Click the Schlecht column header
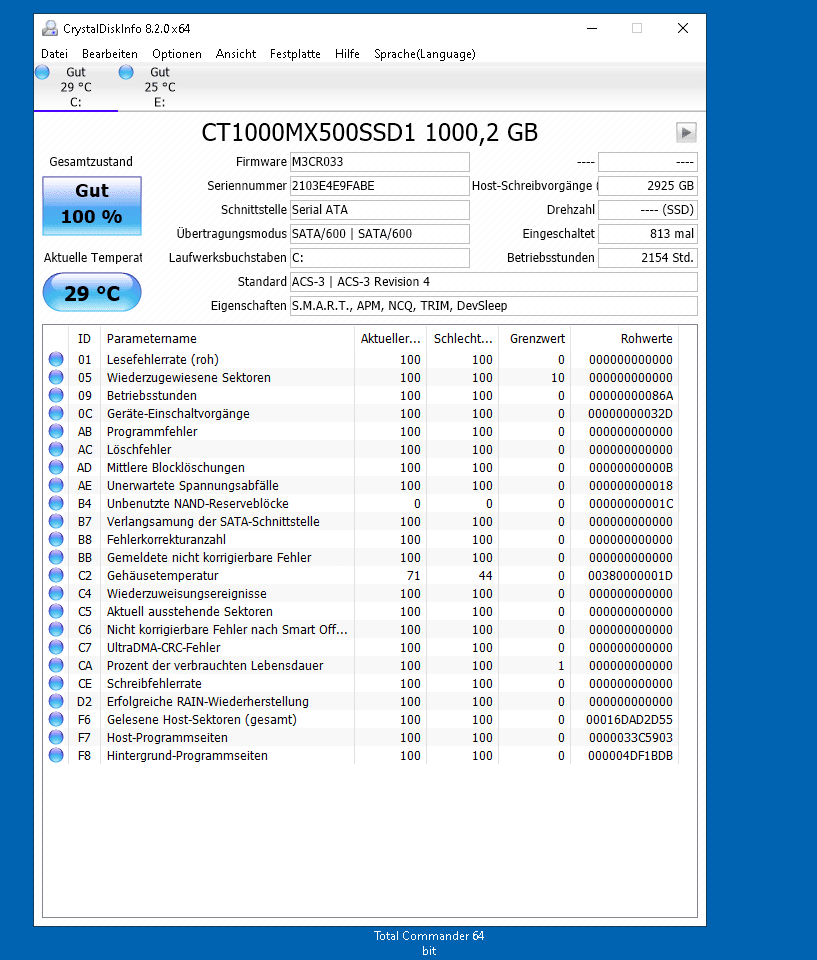This screenshot has width=817, height=960. [463, 339]
